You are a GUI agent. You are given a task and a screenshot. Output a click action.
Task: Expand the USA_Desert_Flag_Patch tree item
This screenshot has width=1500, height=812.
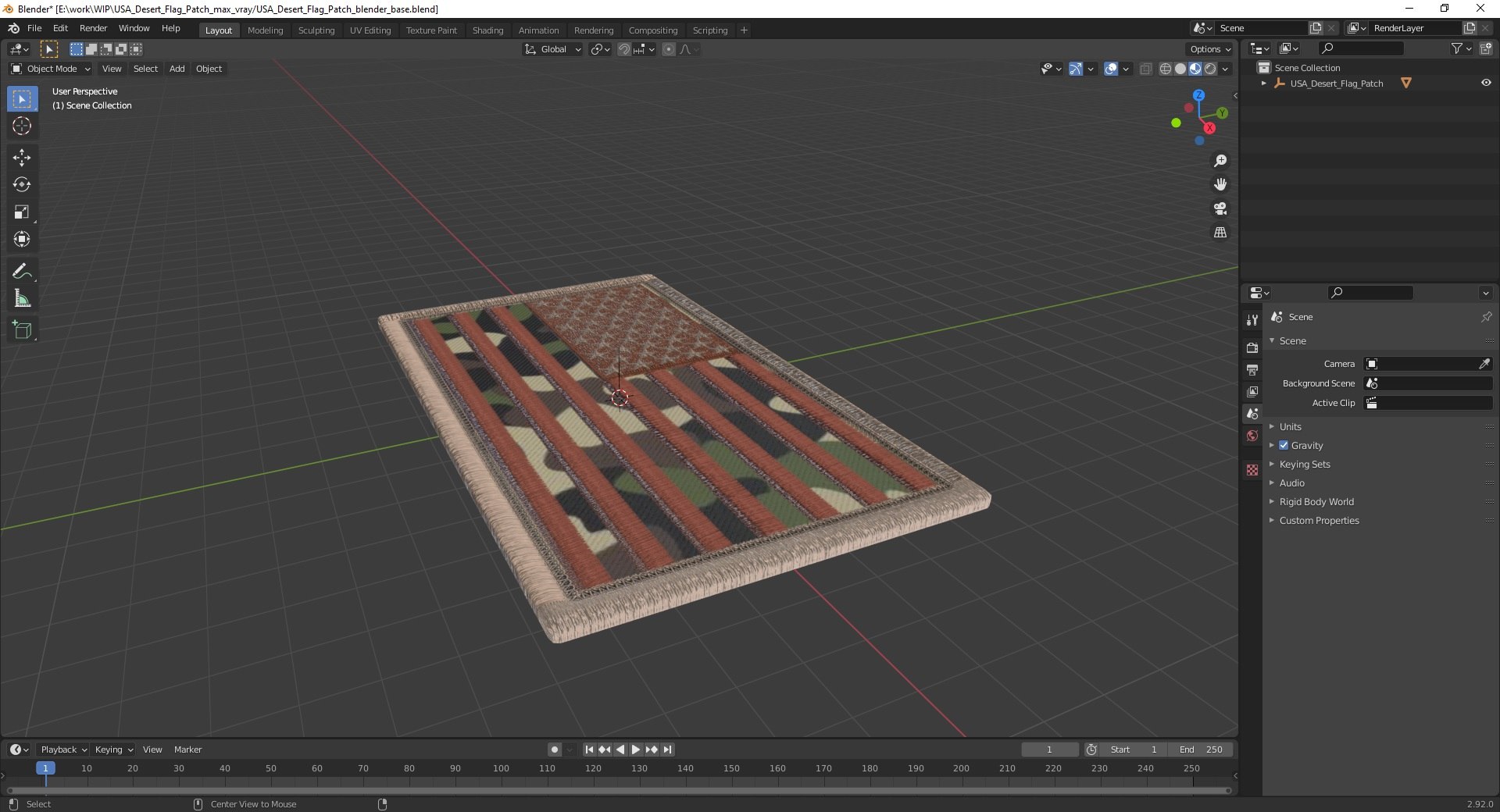coord(1263,83)
